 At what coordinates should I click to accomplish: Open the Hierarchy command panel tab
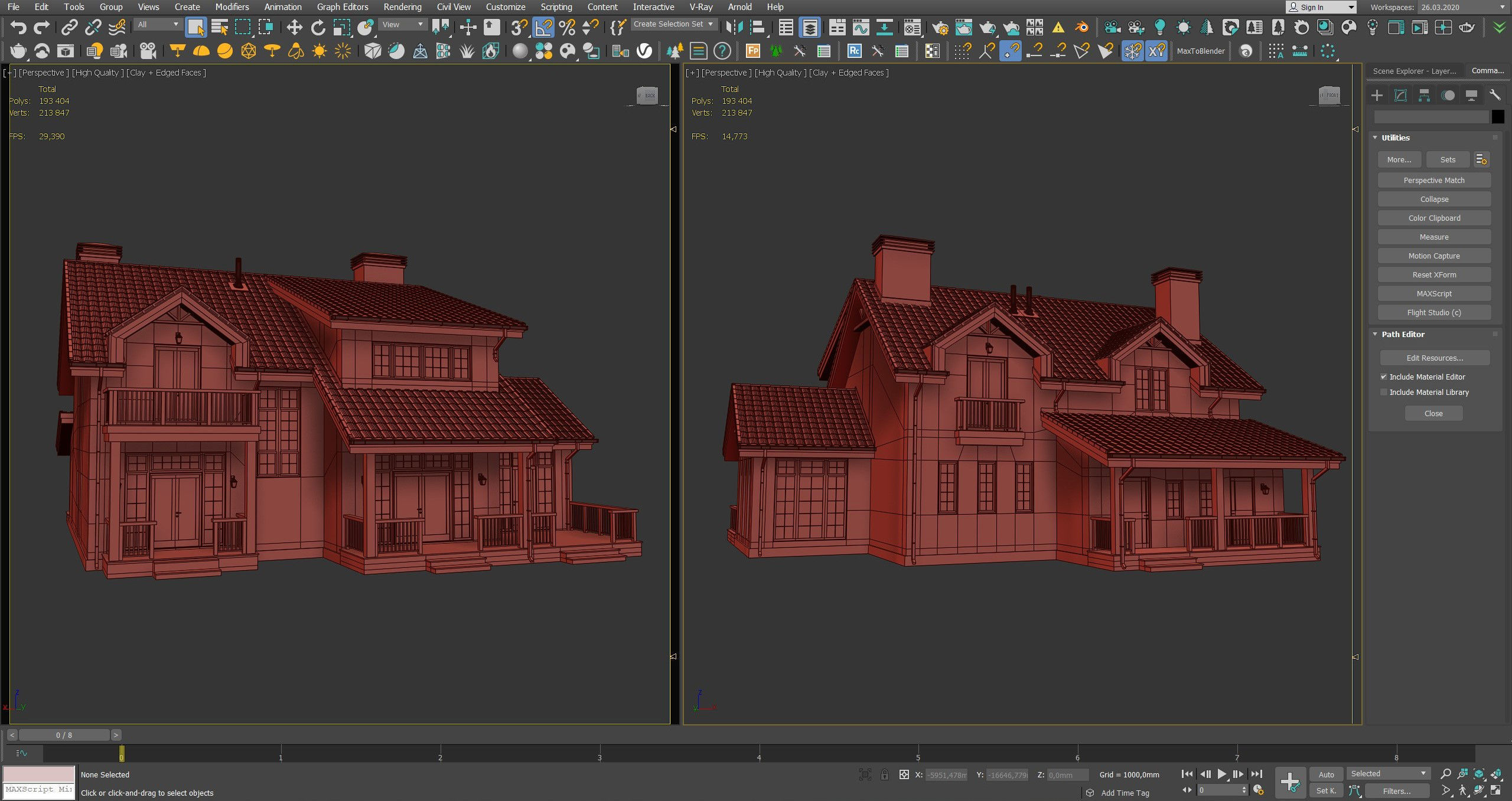coord(1424,95)
